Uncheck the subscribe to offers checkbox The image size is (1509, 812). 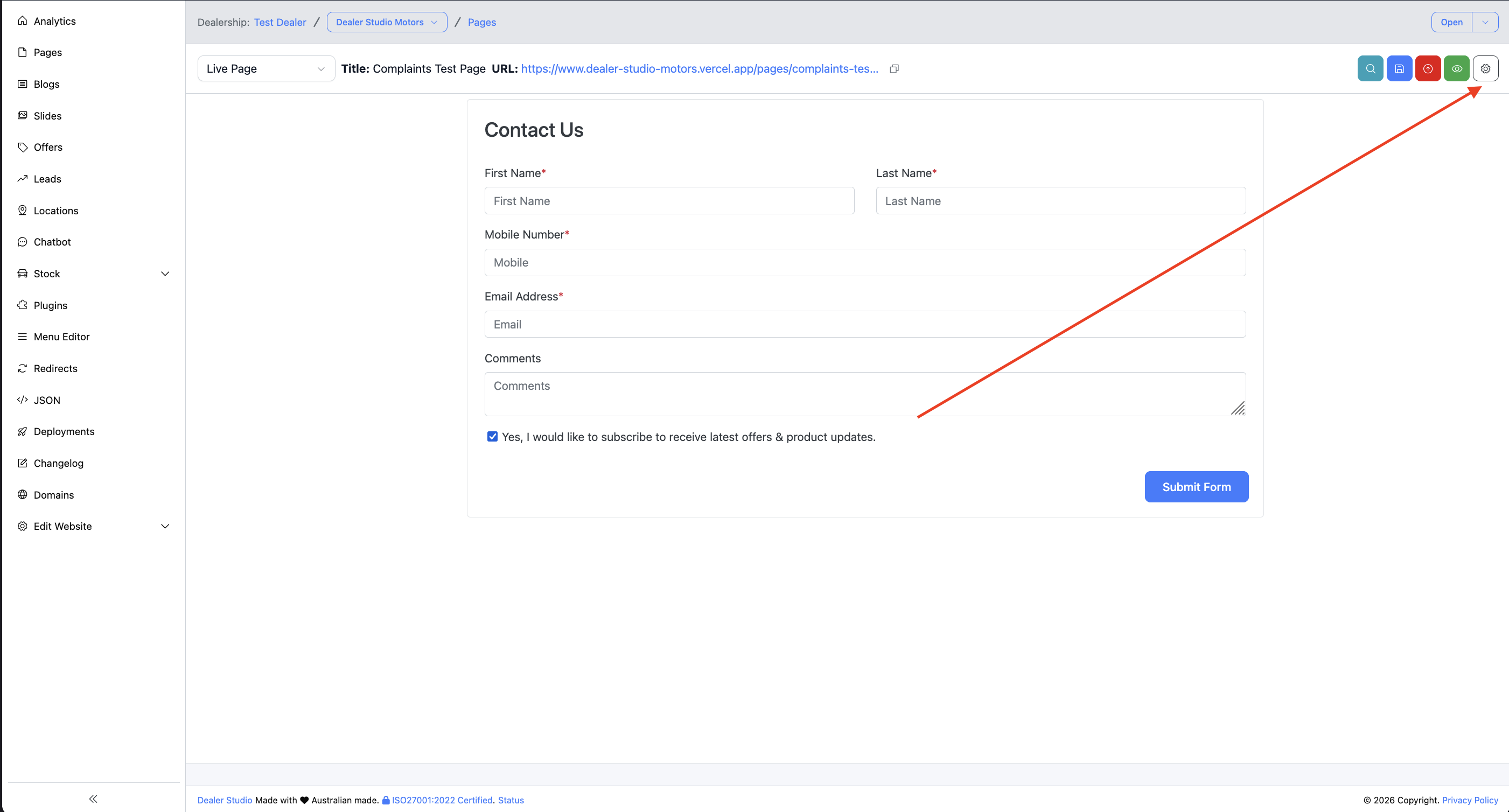(x=492, y=437)
